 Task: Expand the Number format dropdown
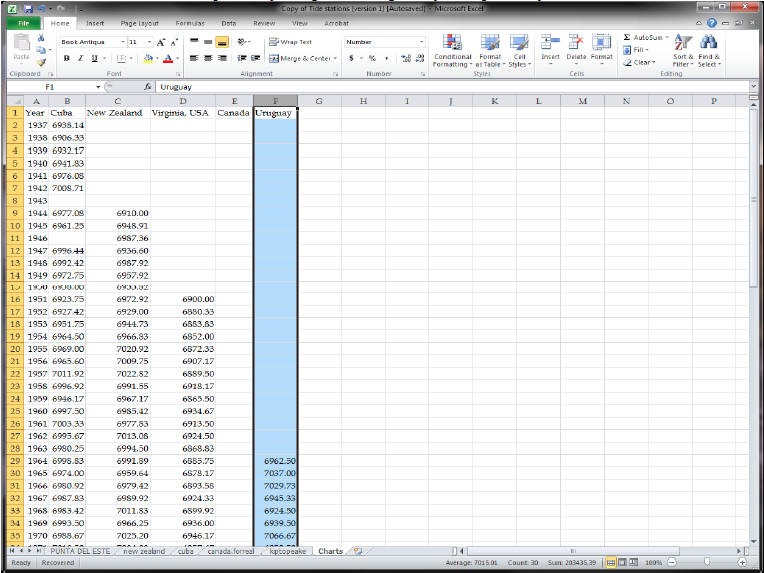421,42
